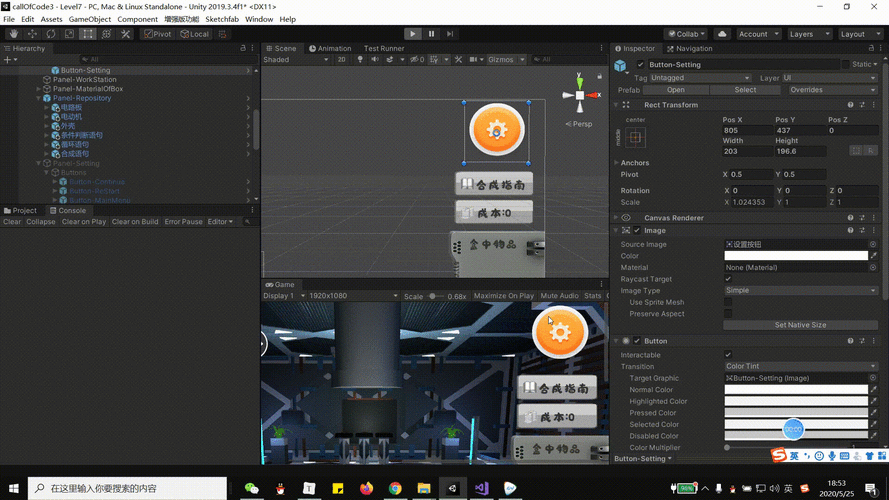Click Set Native Size button
Screen dimensions: 889x500
click(x=800, y=325)
